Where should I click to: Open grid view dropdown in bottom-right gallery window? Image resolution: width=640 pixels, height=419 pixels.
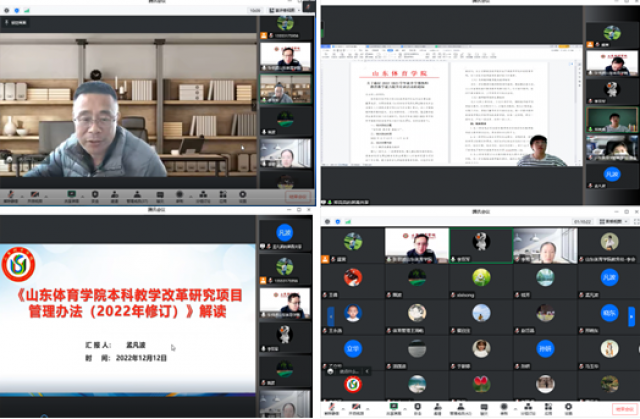tap(608, 221)
